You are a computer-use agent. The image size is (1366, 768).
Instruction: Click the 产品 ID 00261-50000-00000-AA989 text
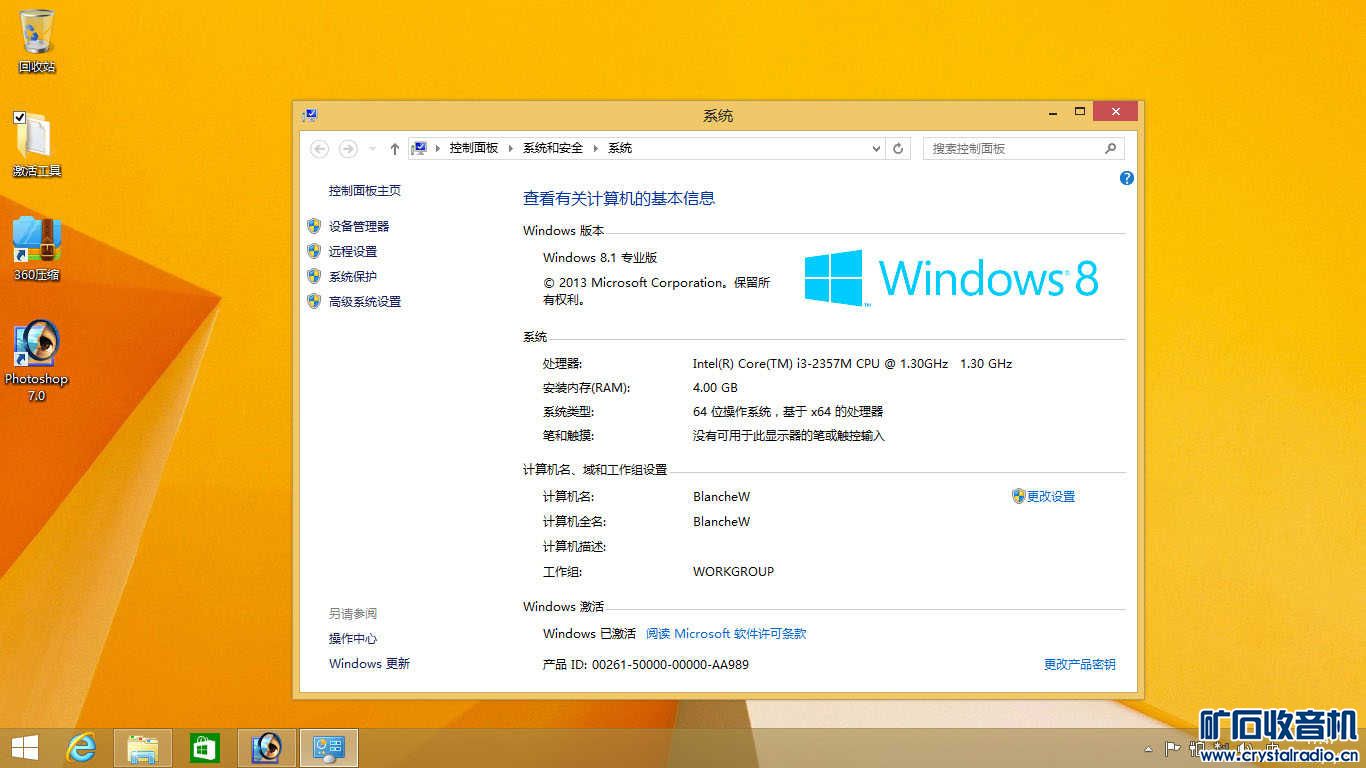646,665
